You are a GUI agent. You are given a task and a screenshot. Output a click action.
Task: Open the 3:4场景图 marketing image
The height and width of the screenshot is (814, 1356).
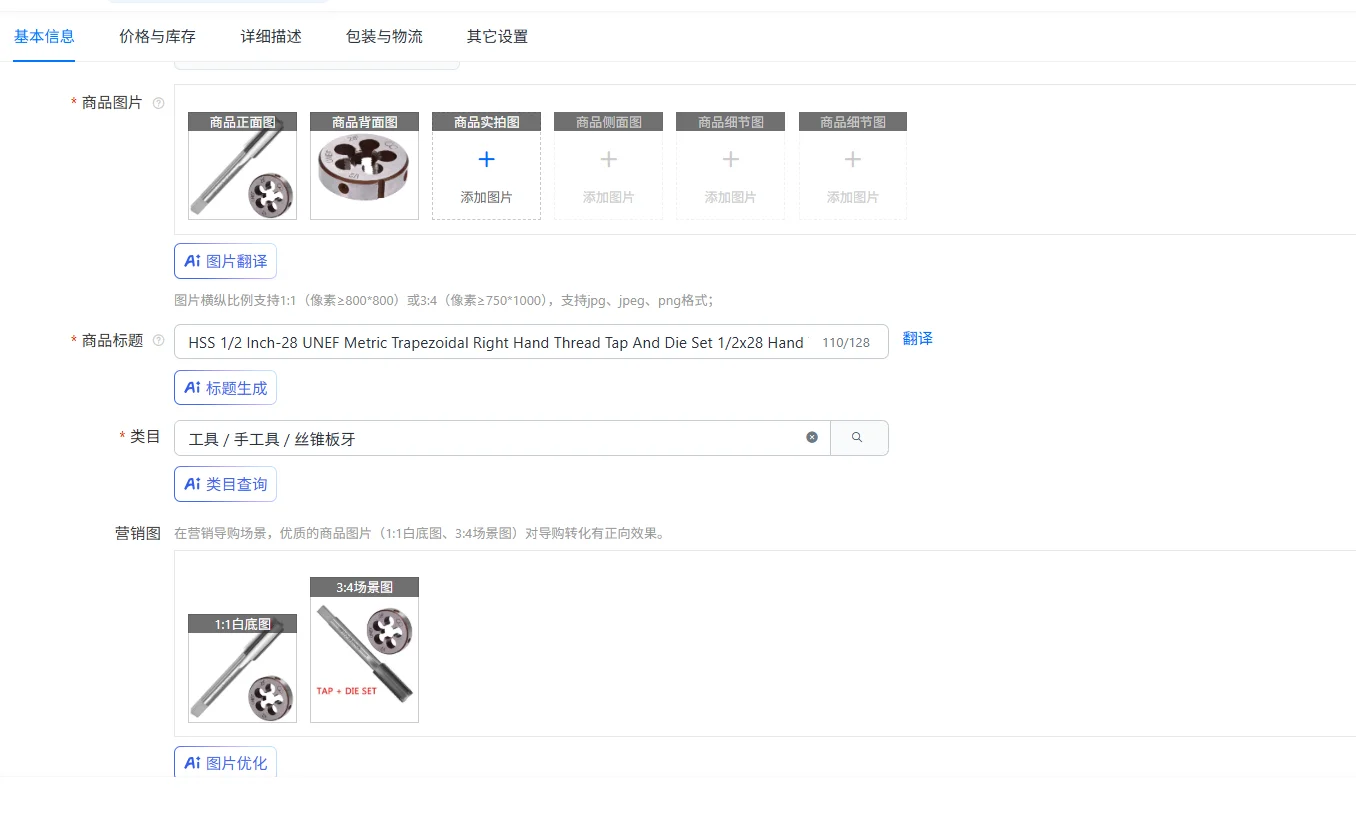(364, 650)
